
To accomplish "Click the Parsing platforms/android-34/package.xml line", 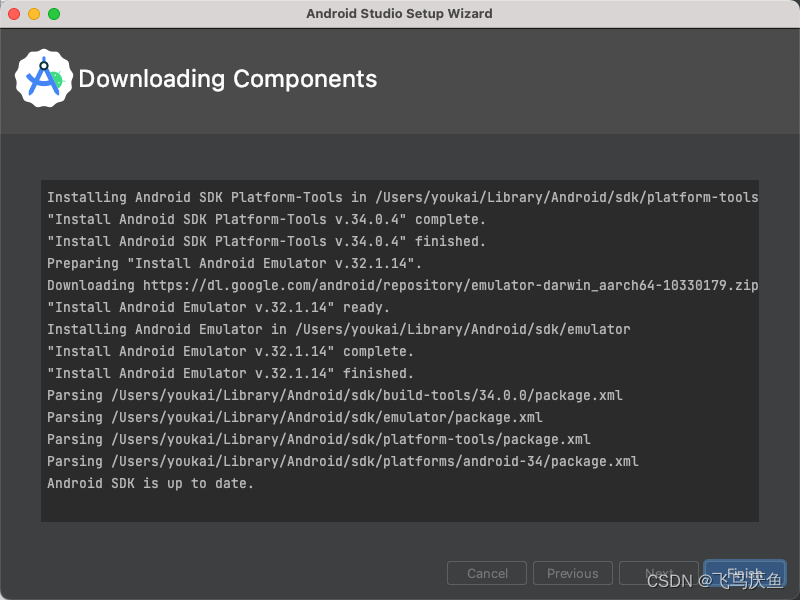I will click(342, 461).
